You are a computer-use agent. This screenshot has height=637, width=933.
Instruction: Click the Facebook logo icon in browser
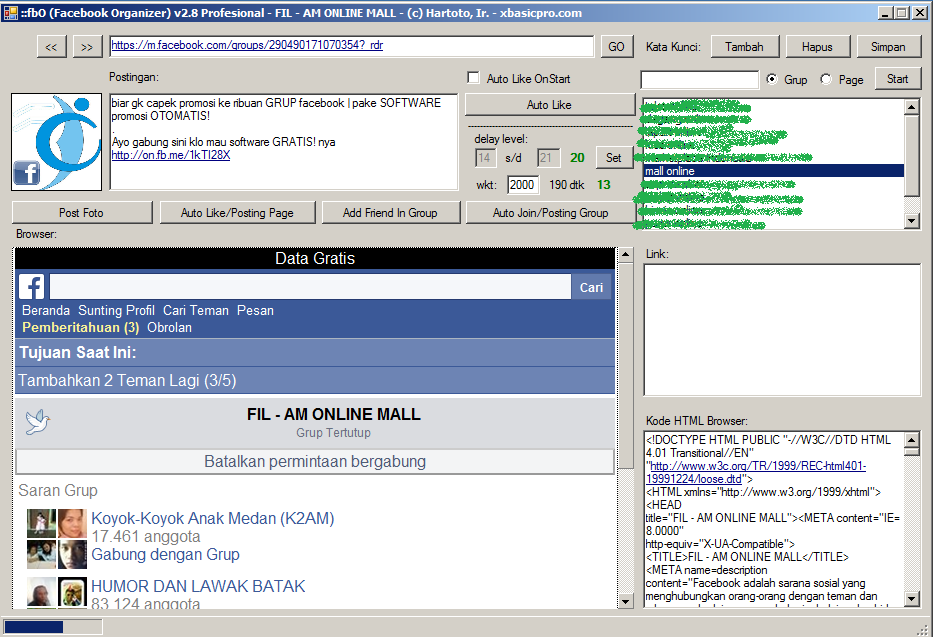pos(32,287)
